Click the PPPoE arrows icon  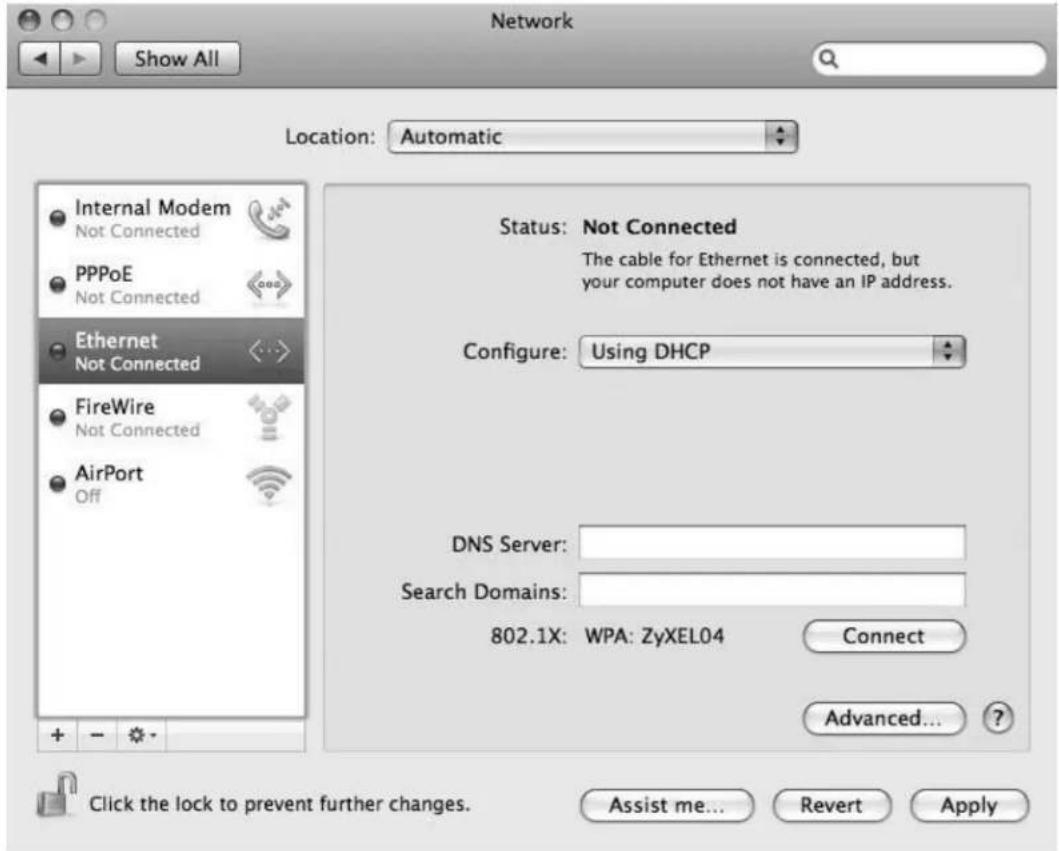(x=269, y=285)
